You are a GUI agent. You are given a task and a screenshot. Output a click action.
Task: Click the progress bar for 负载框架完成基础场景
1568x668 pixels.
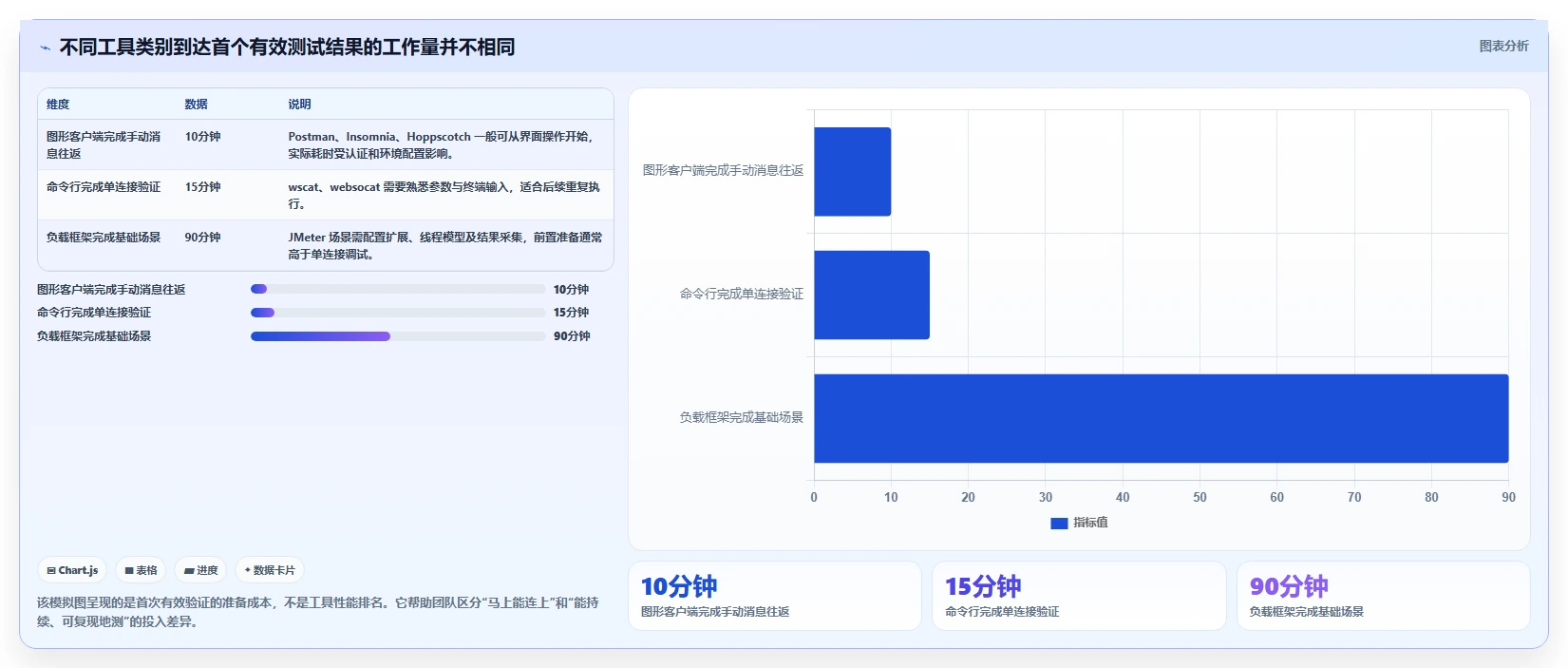(398, 336)
